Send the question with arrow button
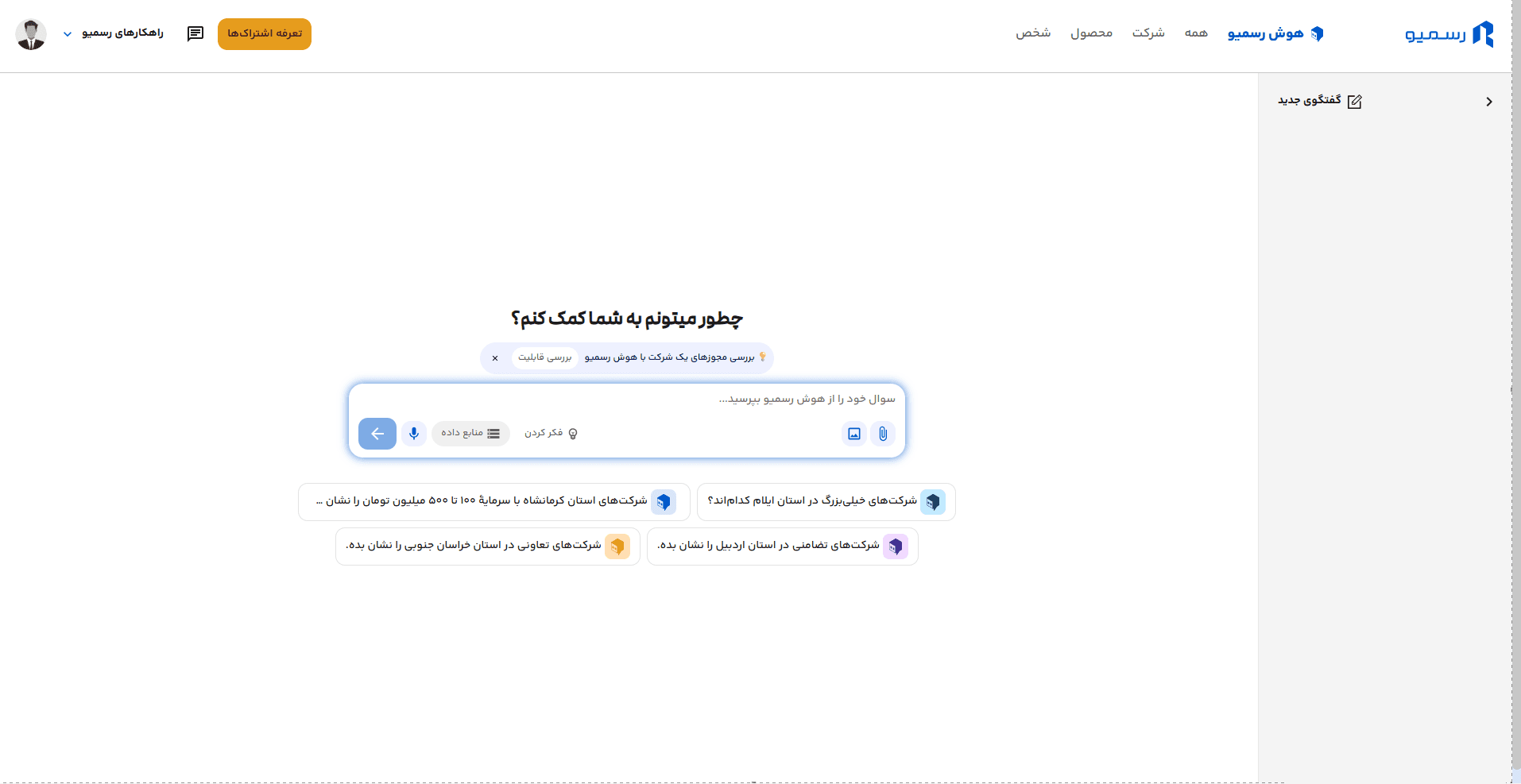 (377, 434)
